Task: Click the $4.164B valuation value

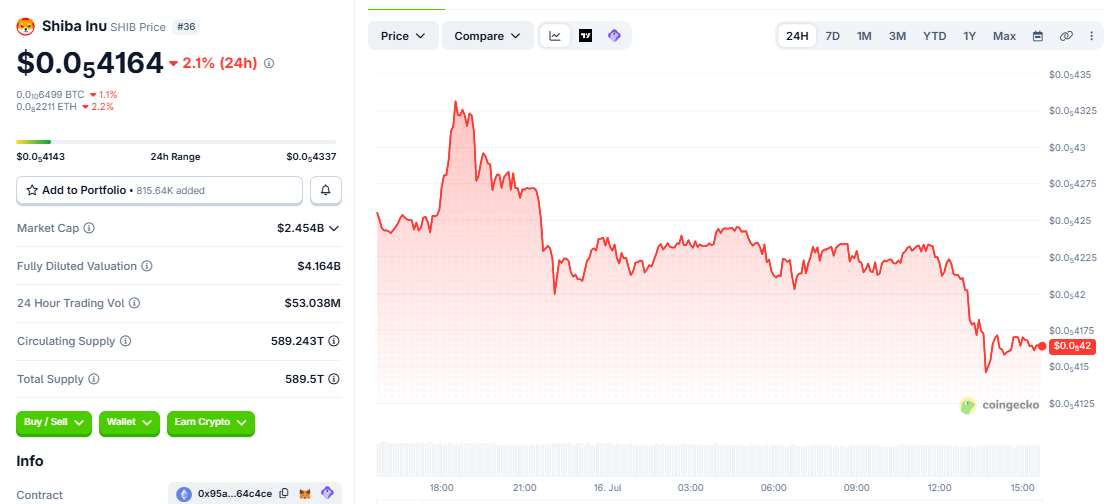Action: tap(319, 266)
